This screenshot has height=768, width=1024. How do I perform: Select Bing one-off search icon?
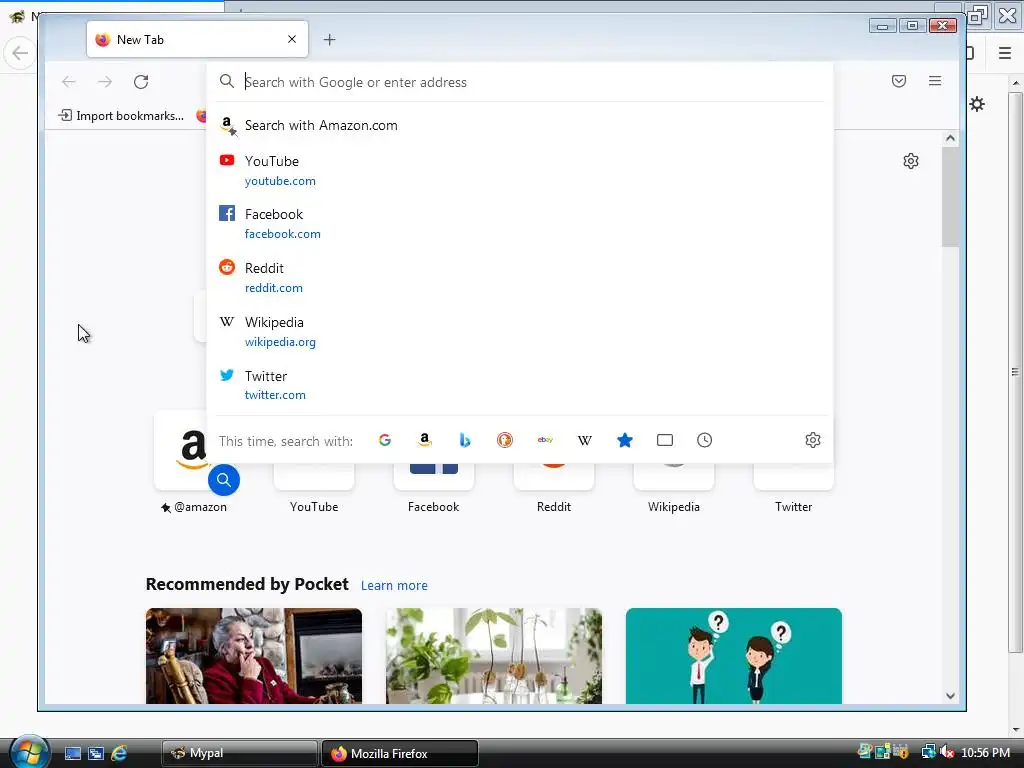tap(465, 440)
